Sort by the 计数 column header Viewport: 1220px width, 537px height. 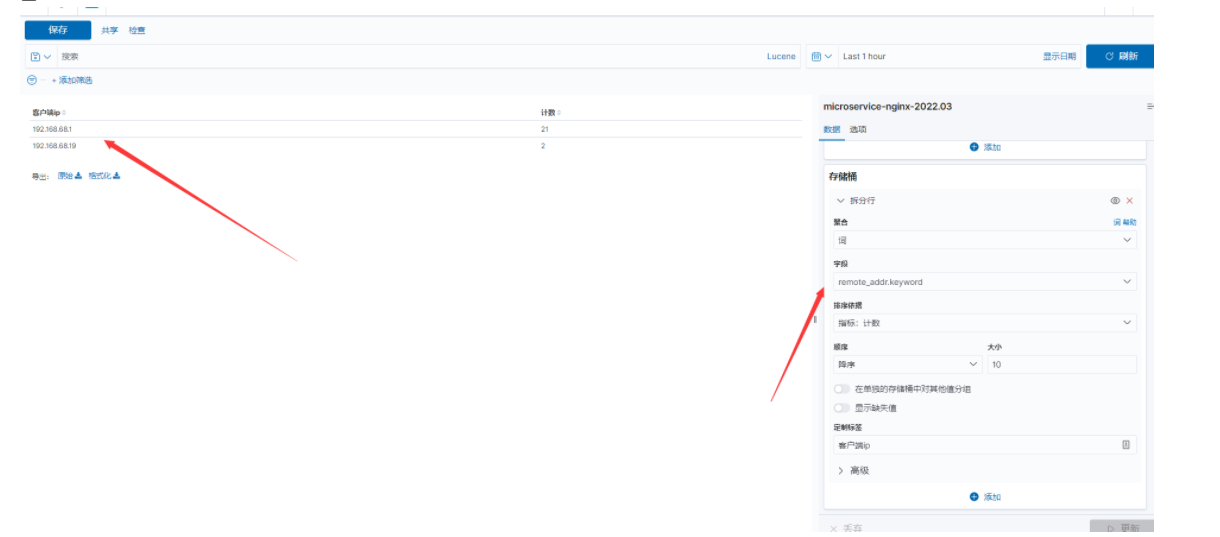click(550, 113)
